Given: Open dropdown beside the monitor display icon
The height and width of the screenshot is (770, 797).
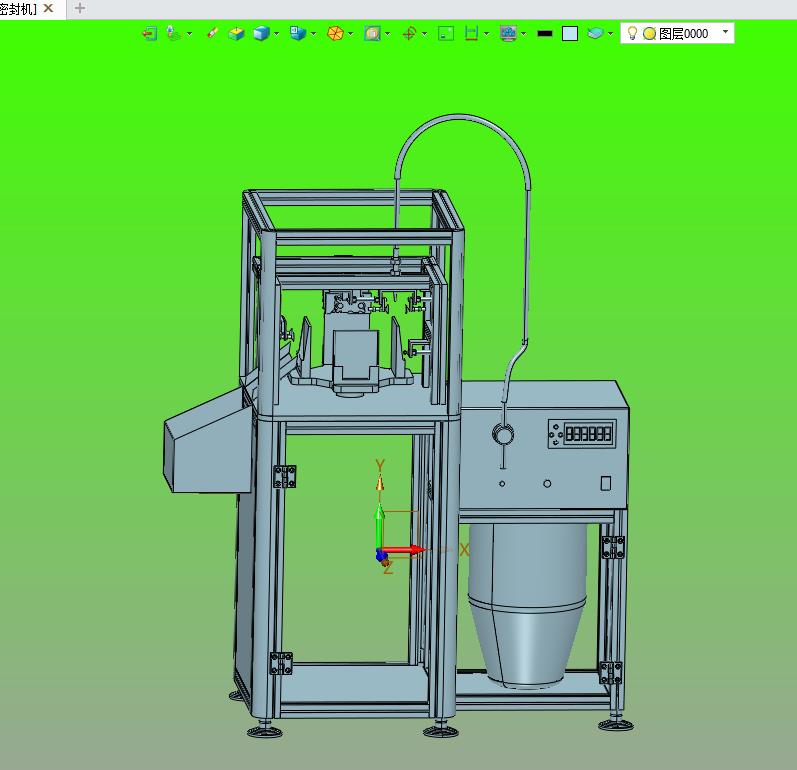Looking at the screenshot, I should [524, 34].
